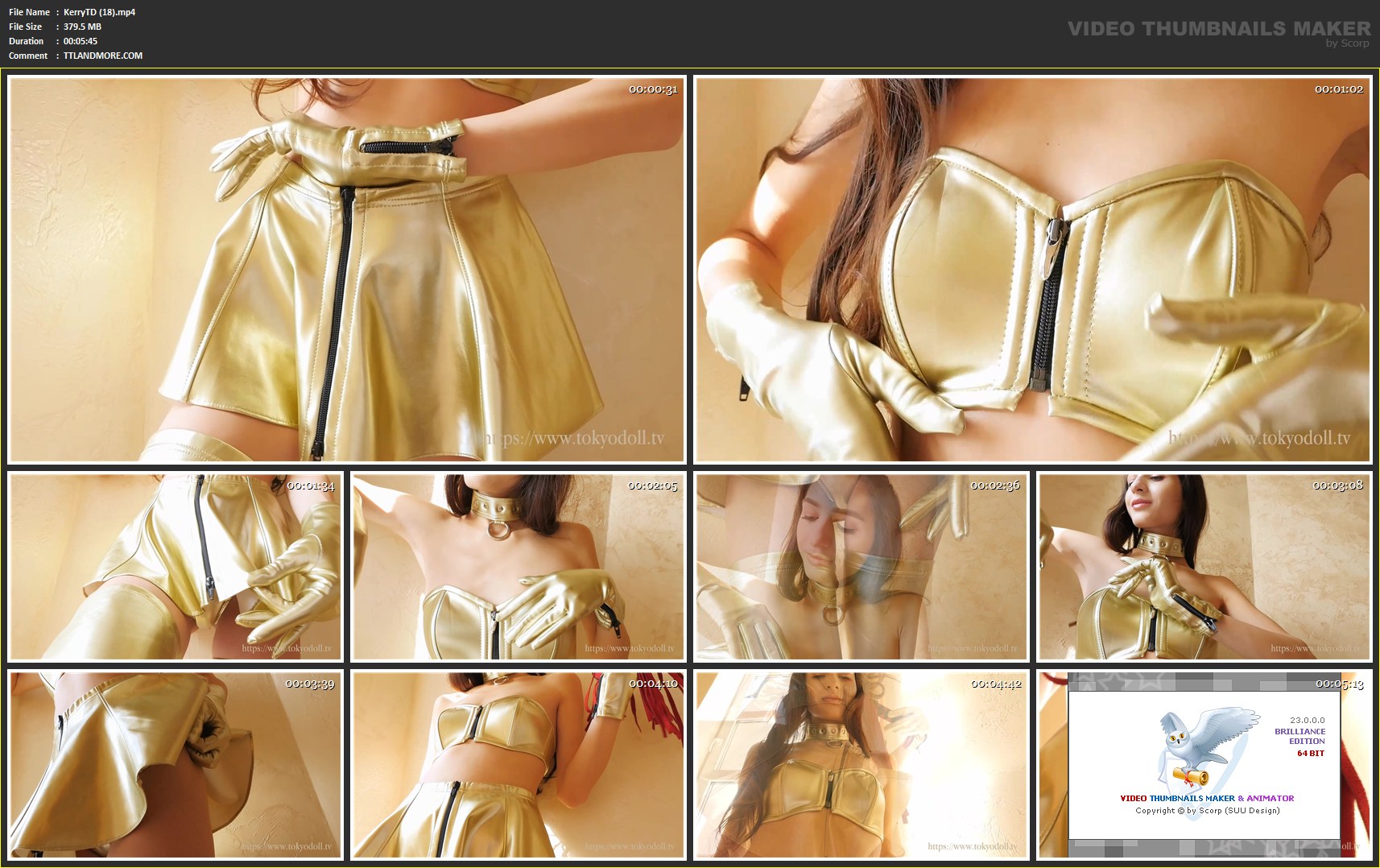
Task: Click the 00:03:08 timestamp label
Action: [1337, 486]
